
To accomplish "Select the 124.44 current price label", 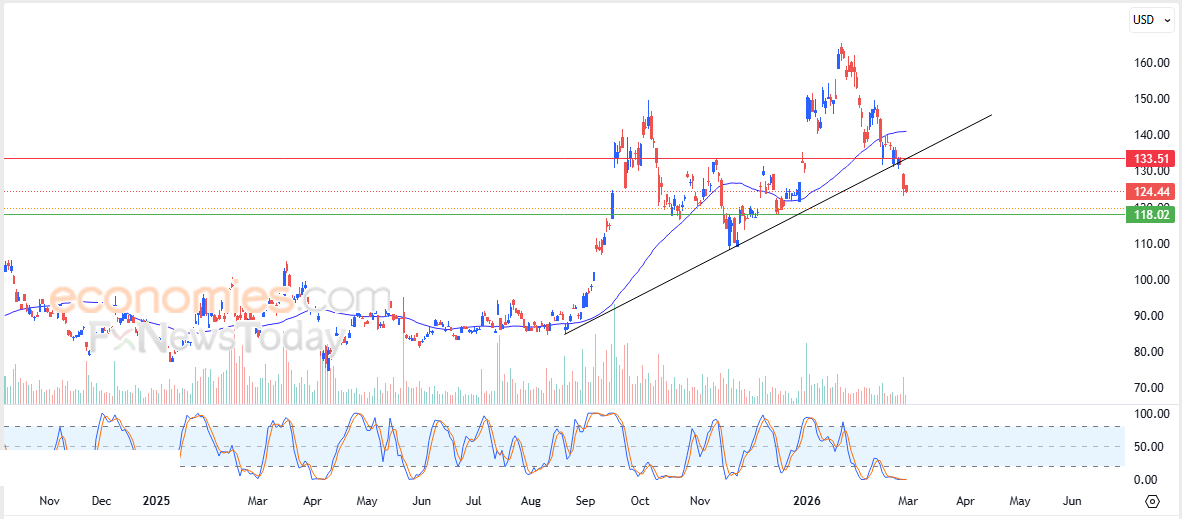I will pos(1150,192).
